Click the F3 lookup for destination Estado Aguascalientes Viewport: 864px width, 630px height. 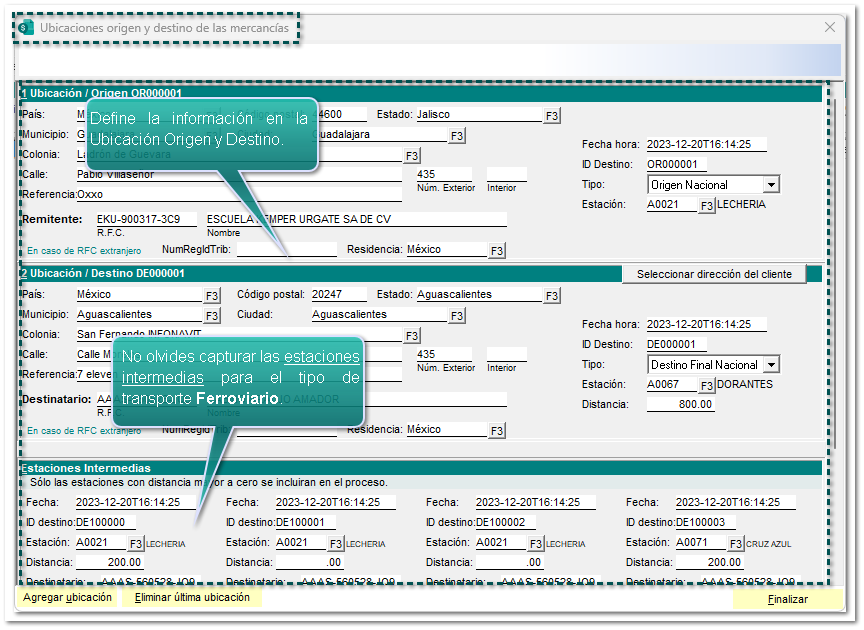pos(552,296)
